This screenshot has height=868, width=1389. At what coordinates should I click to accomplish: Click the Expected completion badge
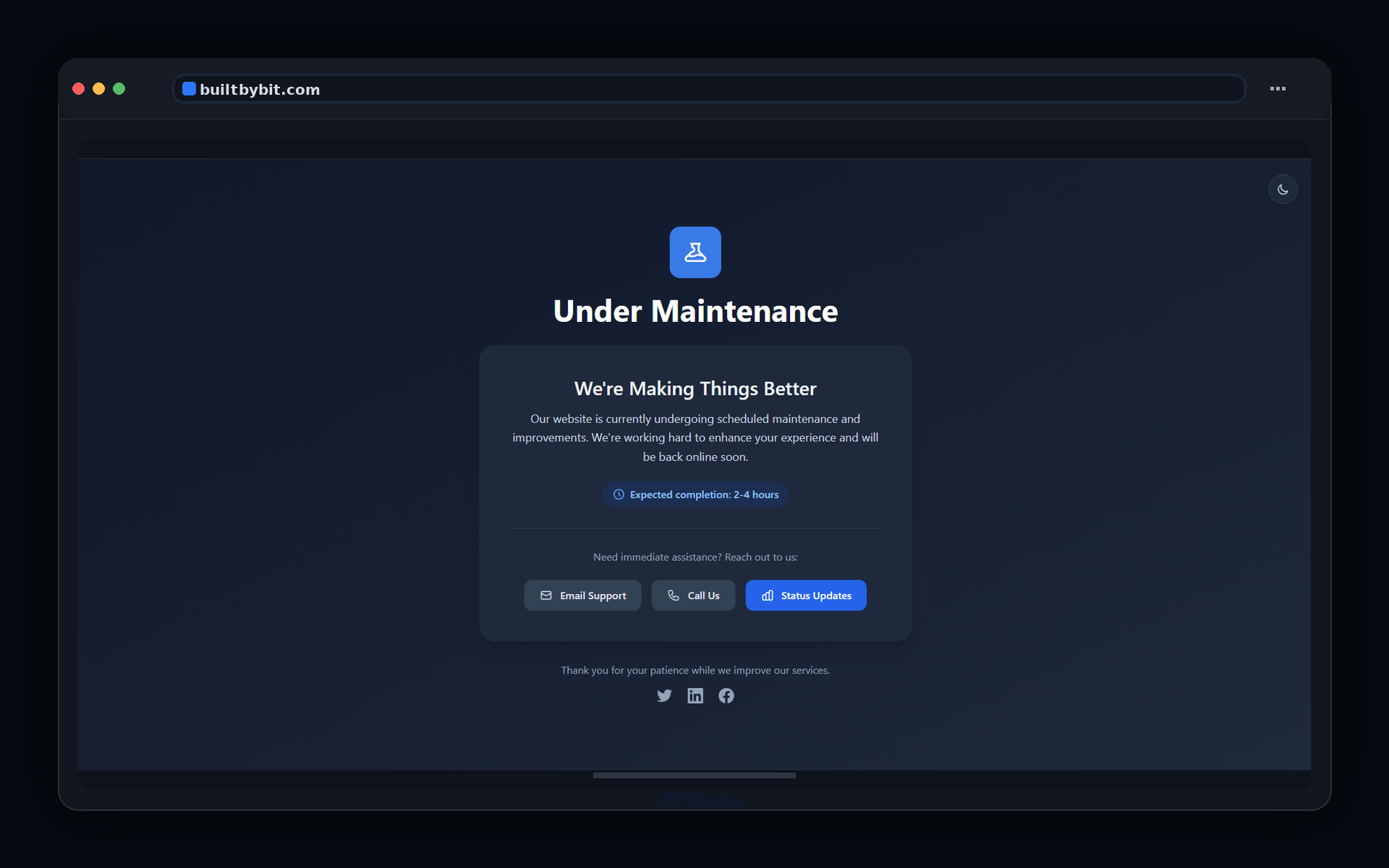click(695, 495)
